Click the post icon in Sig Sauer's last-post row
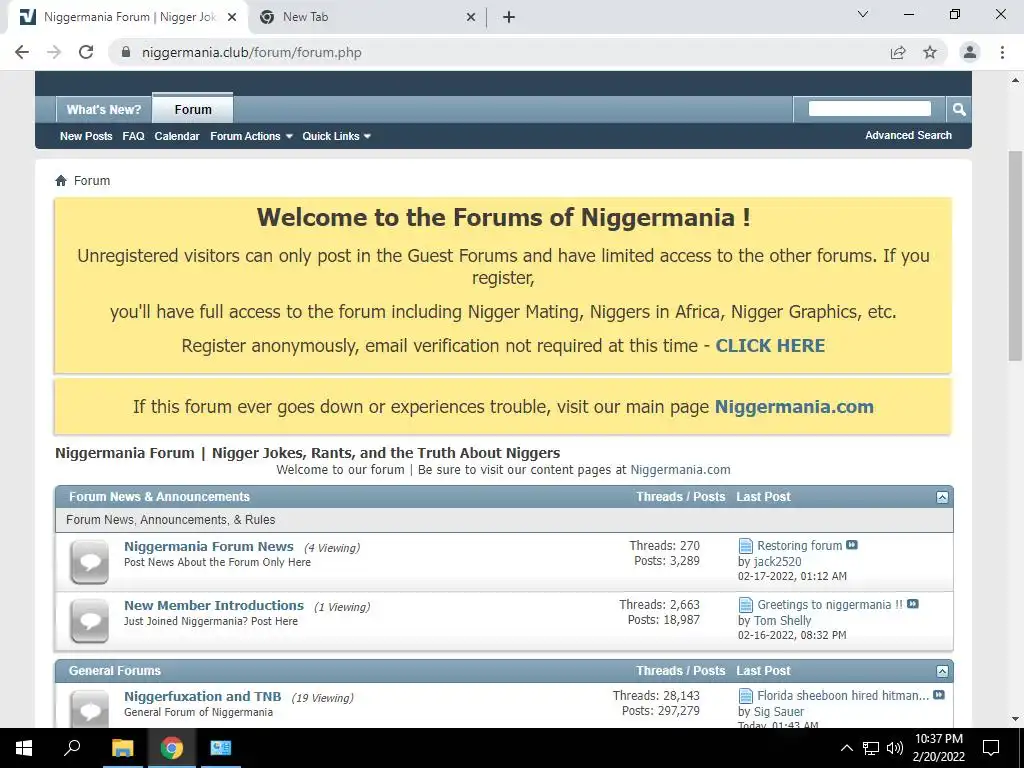1024x768 pixels. [x=745, y=696]
